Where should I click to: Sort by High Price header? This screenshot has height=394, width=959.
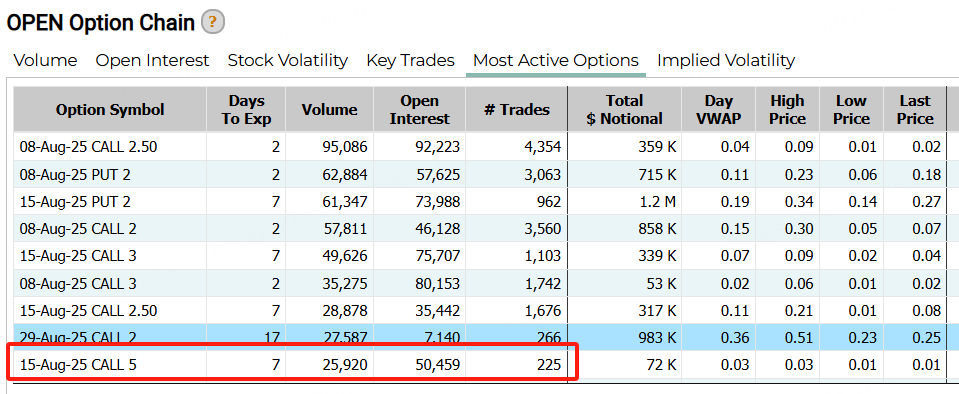click(787, 110)
